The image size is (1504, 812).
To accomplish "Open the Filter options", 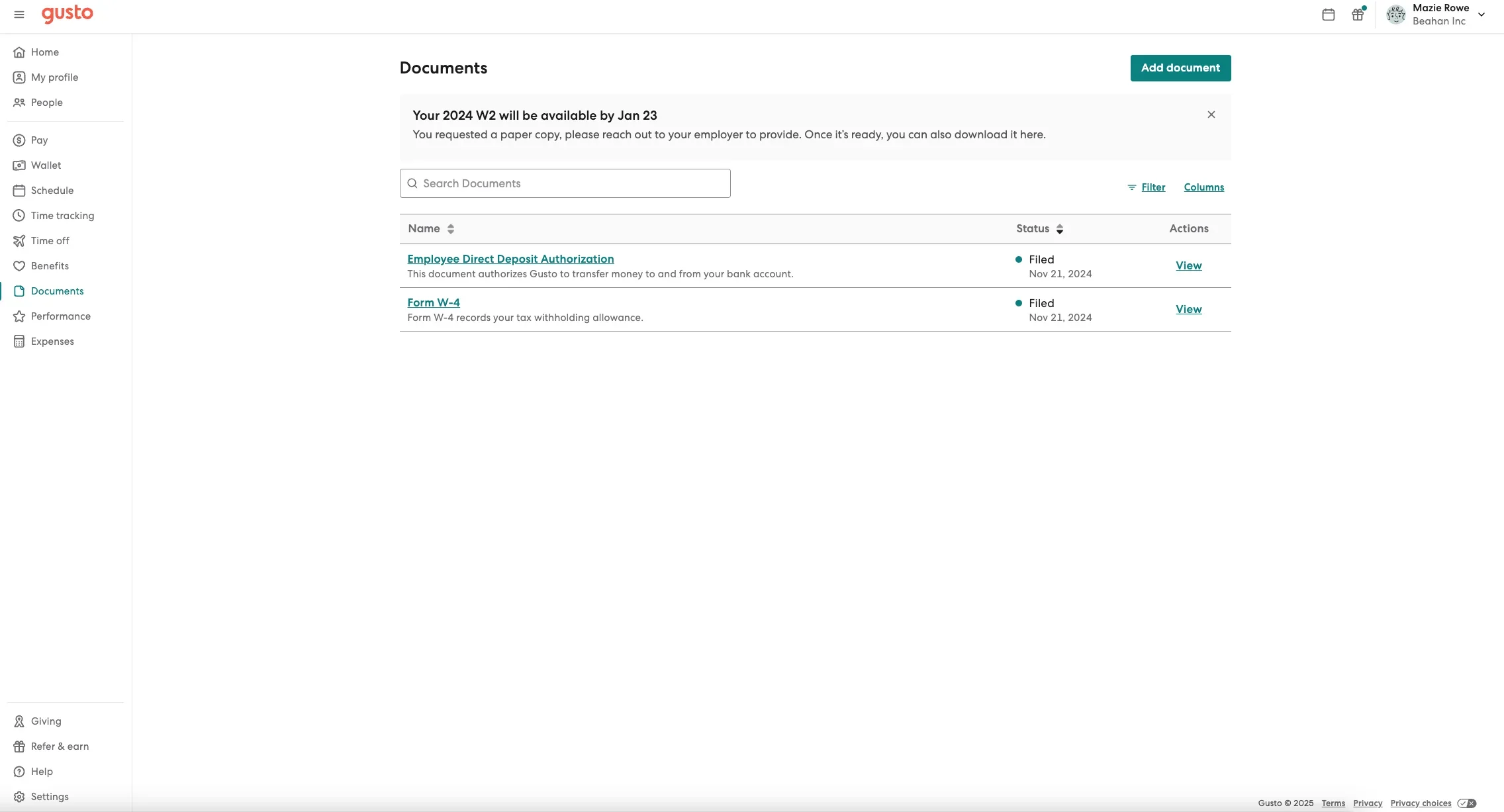I will click(x=1146, y=187).
